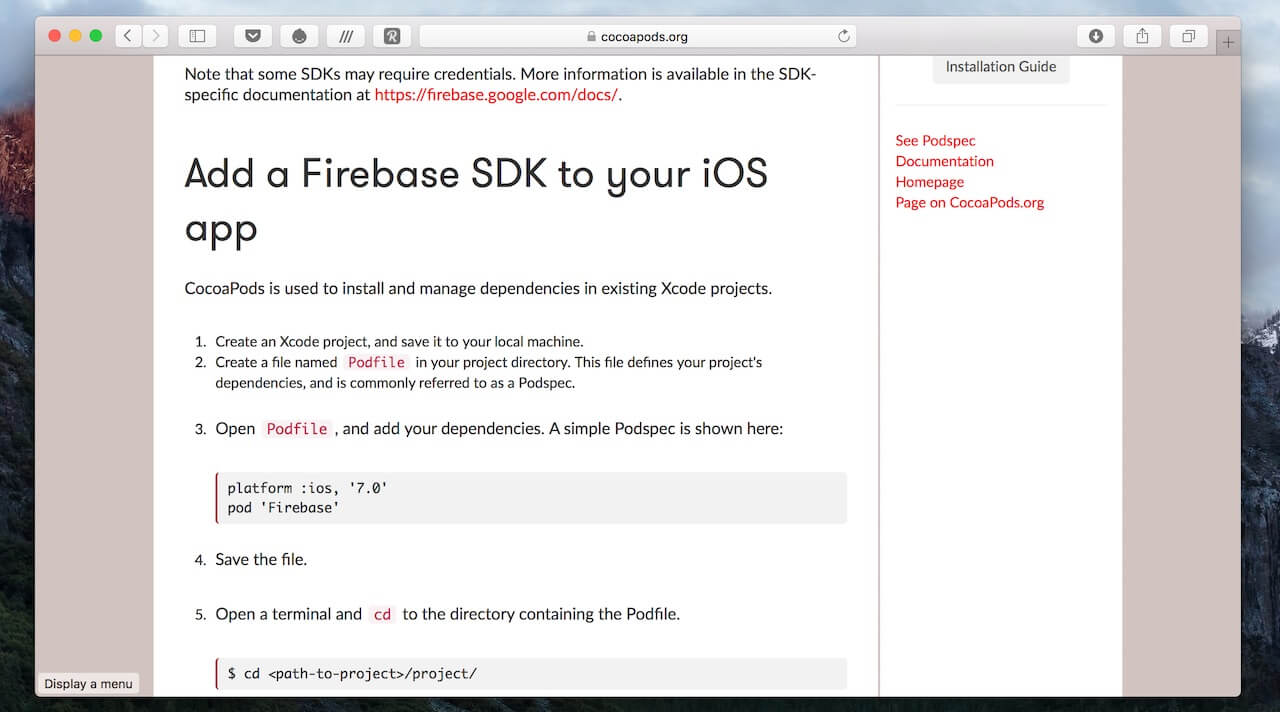
Task: Click the triple-slash extension icon
Action: click(346, 36)
